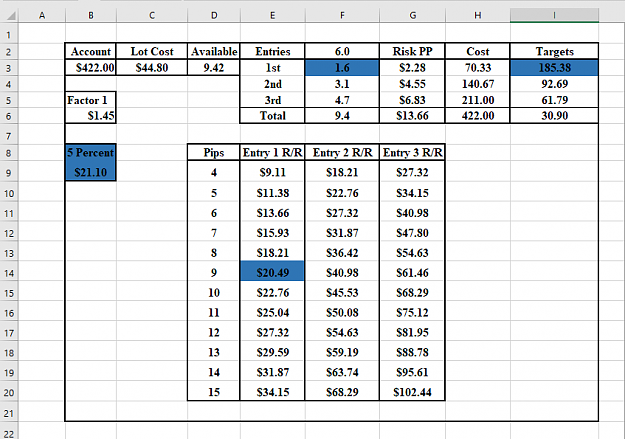Click the $9.11 cell in Entry 1

[273, 172]
